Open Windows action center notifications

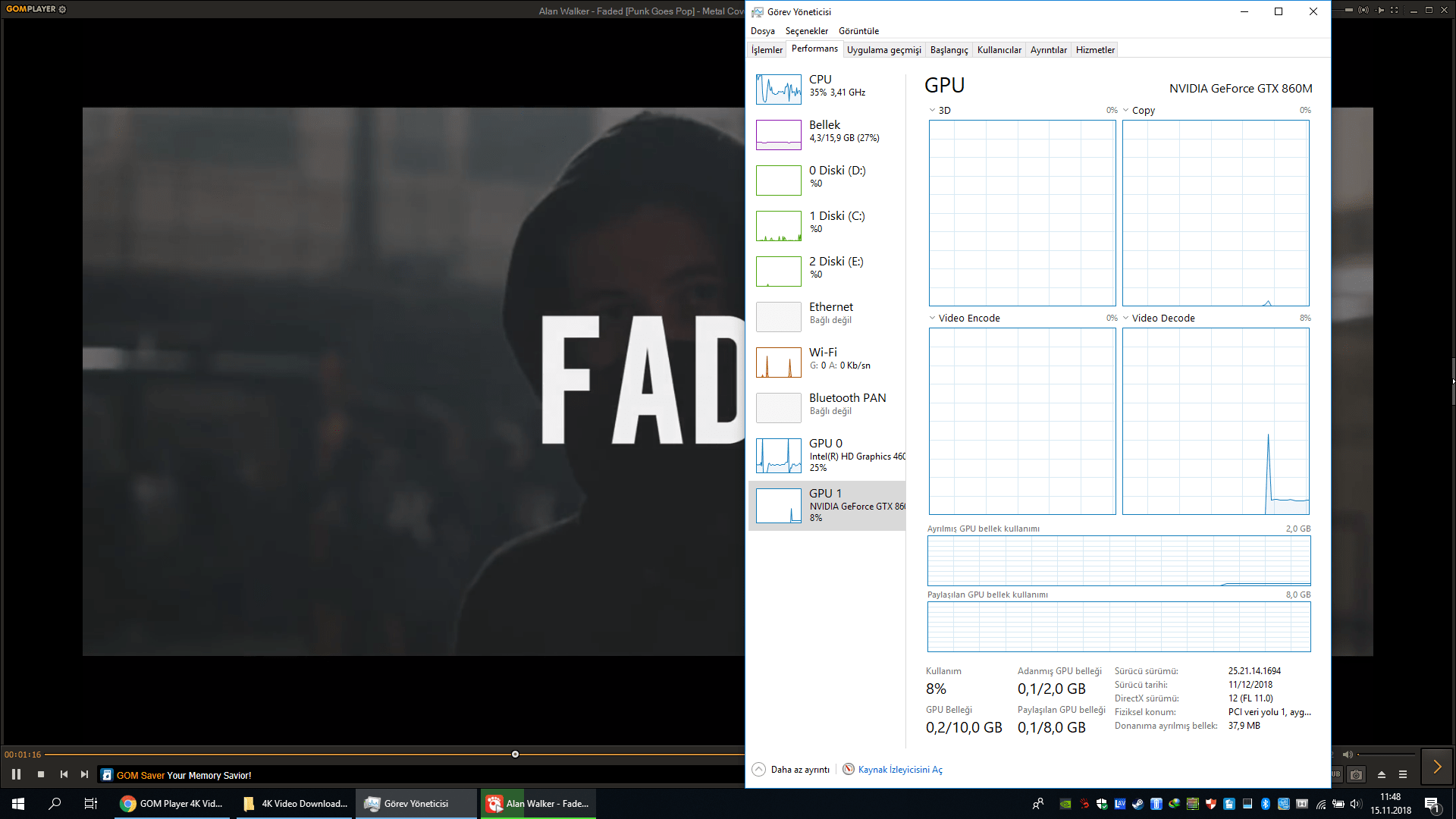click(x=1432, y=804)
